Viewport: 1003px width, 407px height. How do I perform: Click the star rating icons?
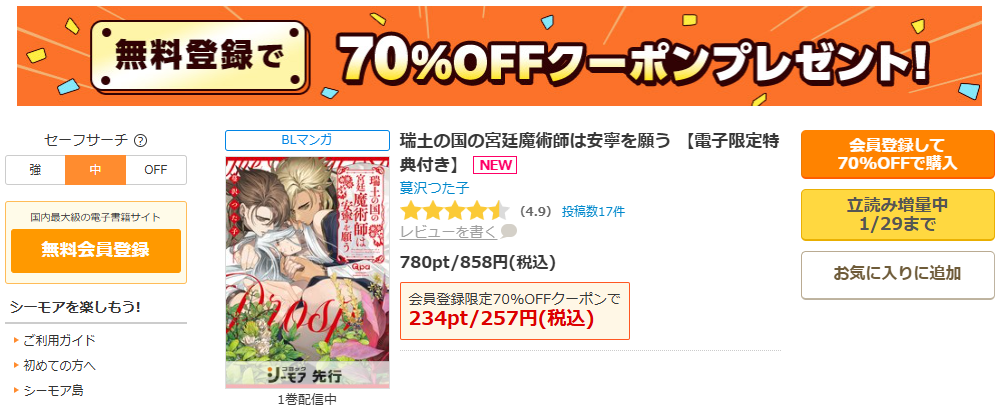click(x=455, y=211)
